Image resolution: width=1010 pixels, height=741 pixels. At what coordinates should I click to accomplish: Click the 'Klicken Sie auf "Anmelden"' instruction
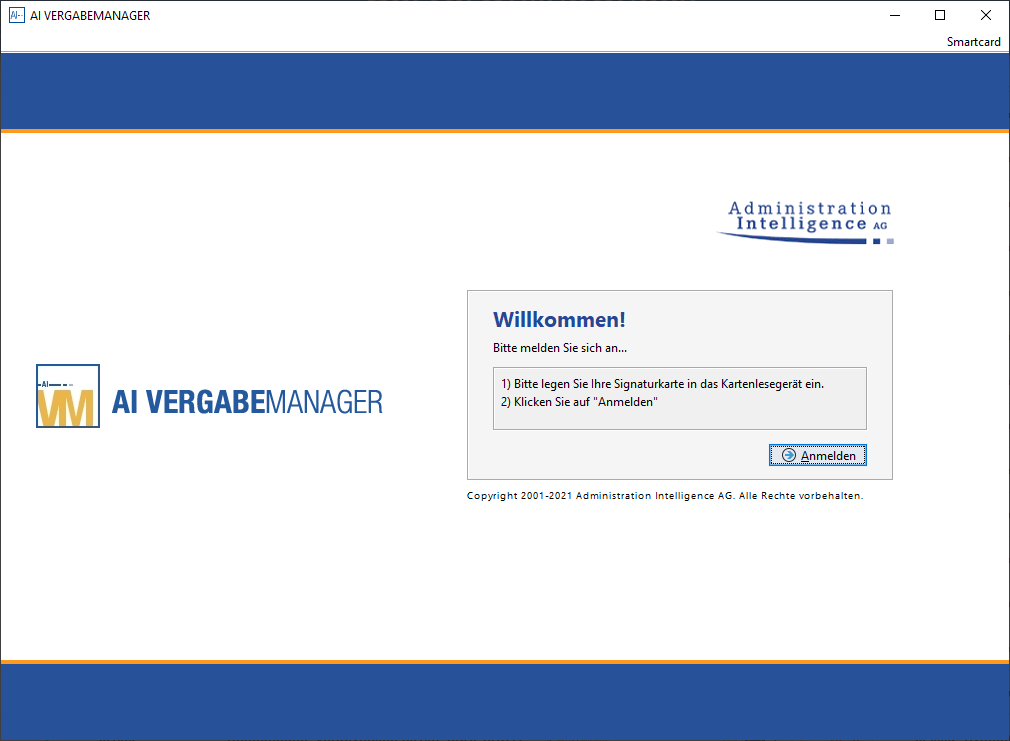click(579, 402)
